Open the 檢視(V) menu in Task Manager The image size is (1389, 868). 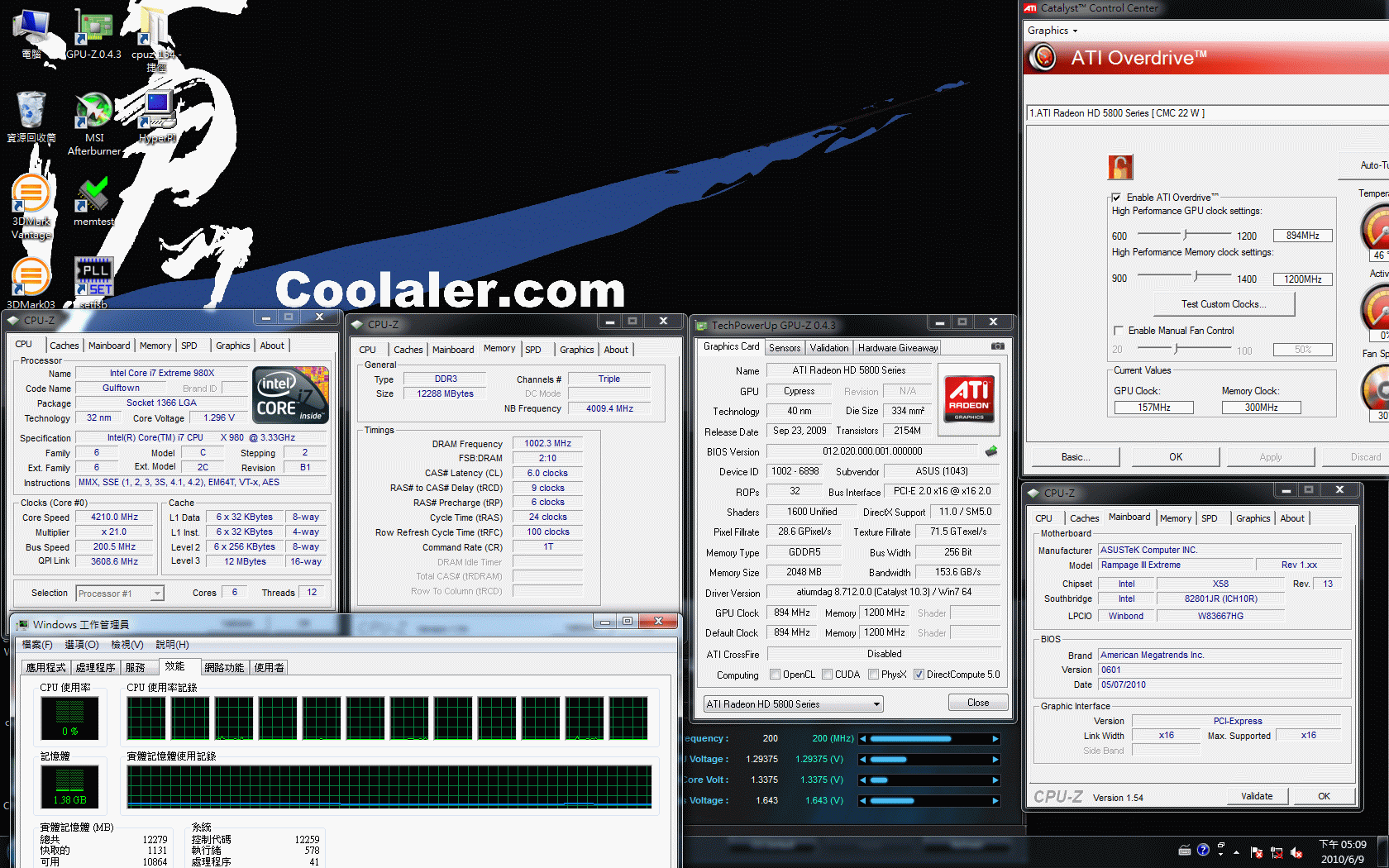pos(127,645)
